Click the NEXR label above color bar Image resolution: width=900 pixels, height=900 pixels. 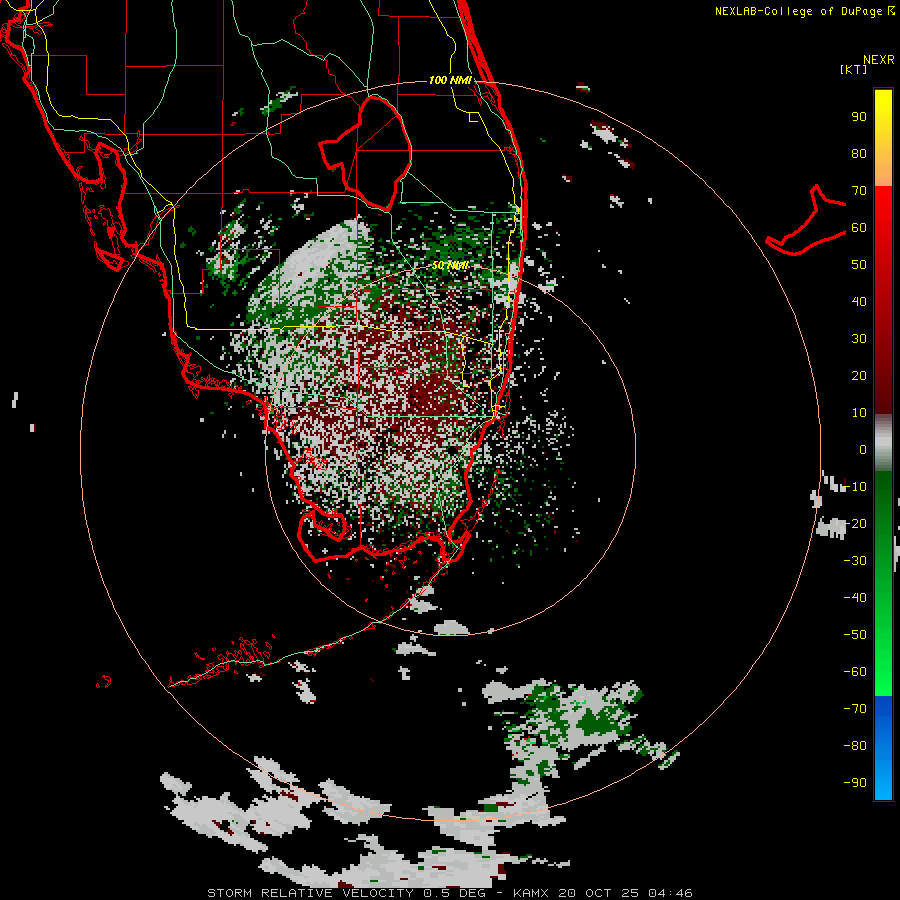click(x=878, y=60)
